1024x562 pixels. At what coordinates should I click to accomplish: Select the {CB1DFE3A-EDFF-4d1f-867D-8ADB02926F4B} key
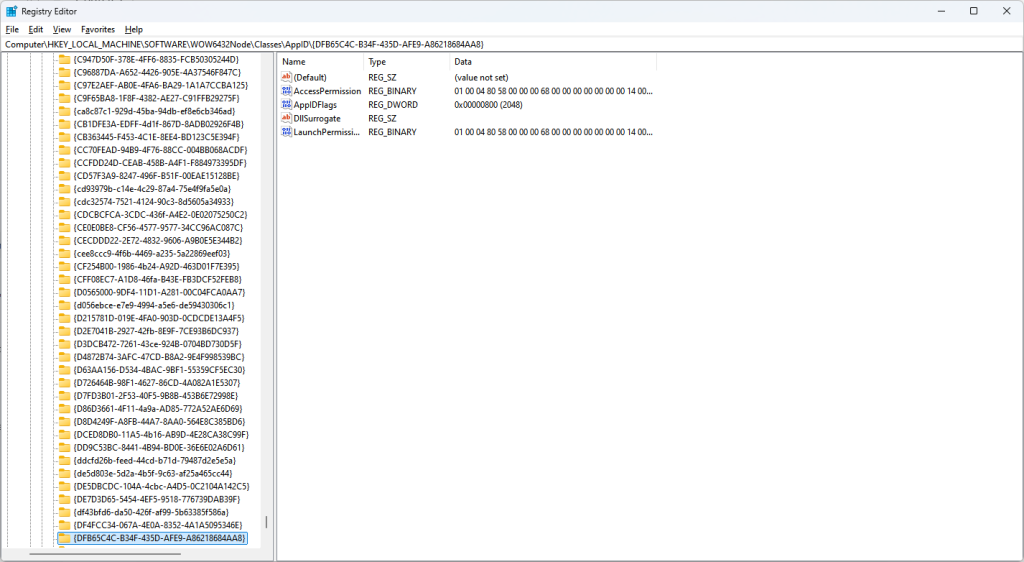click(157, 124)
